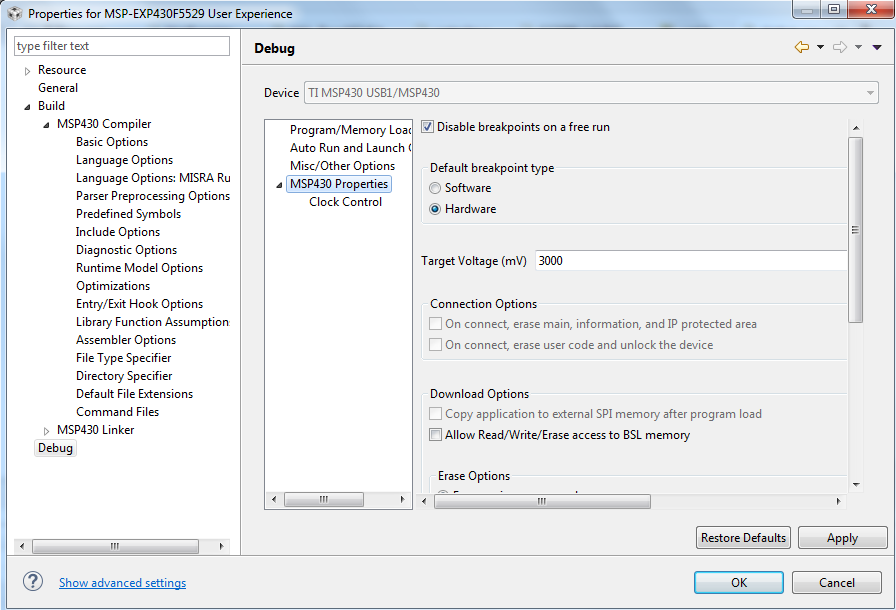Open Show advanced settings link

tap(122, 583)
